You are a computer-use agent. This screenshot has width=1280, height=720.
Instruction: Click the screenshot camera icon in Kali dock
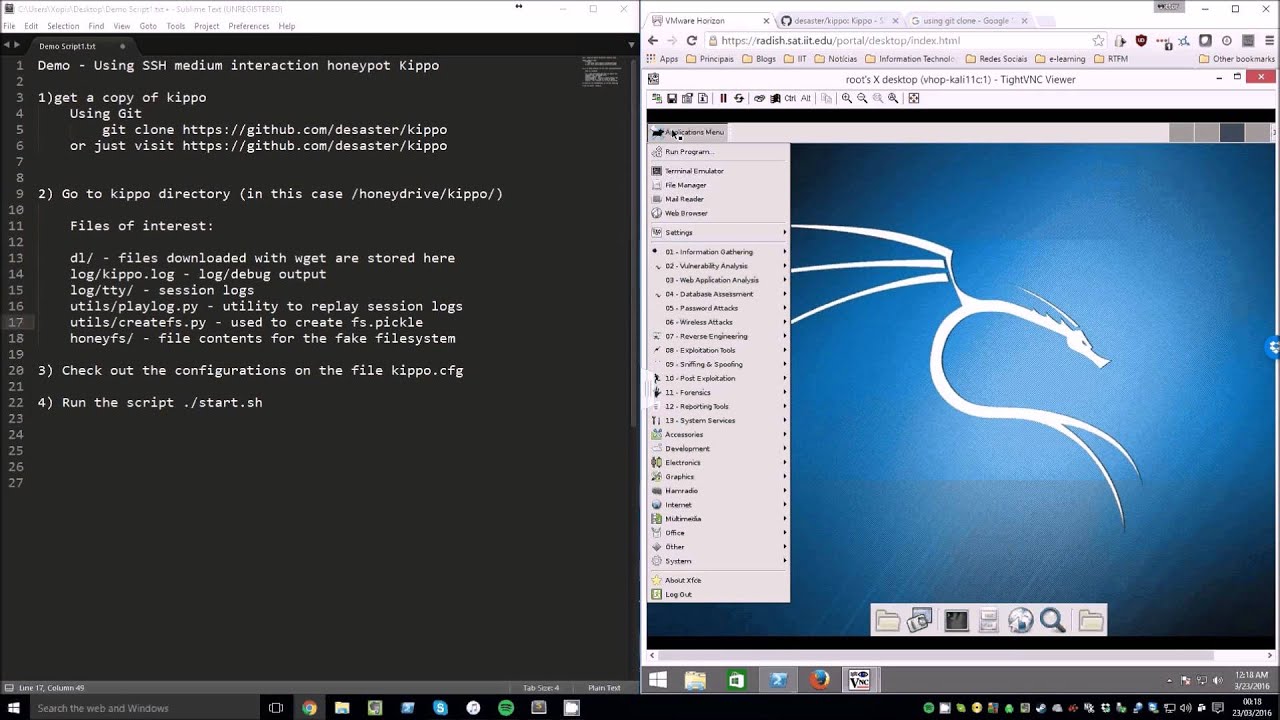(x=919, y=621)
